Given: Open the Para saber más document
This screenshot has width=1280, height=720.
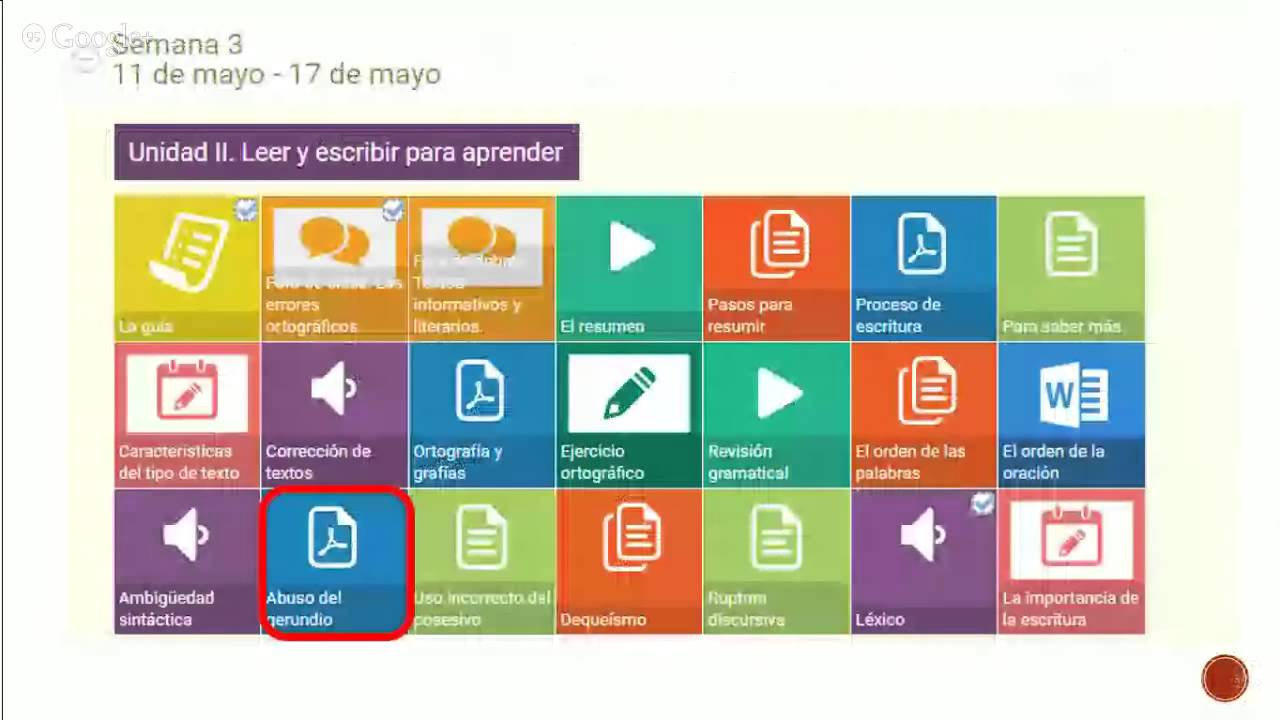Looking at the screenshot, I should pos(1071,268).
